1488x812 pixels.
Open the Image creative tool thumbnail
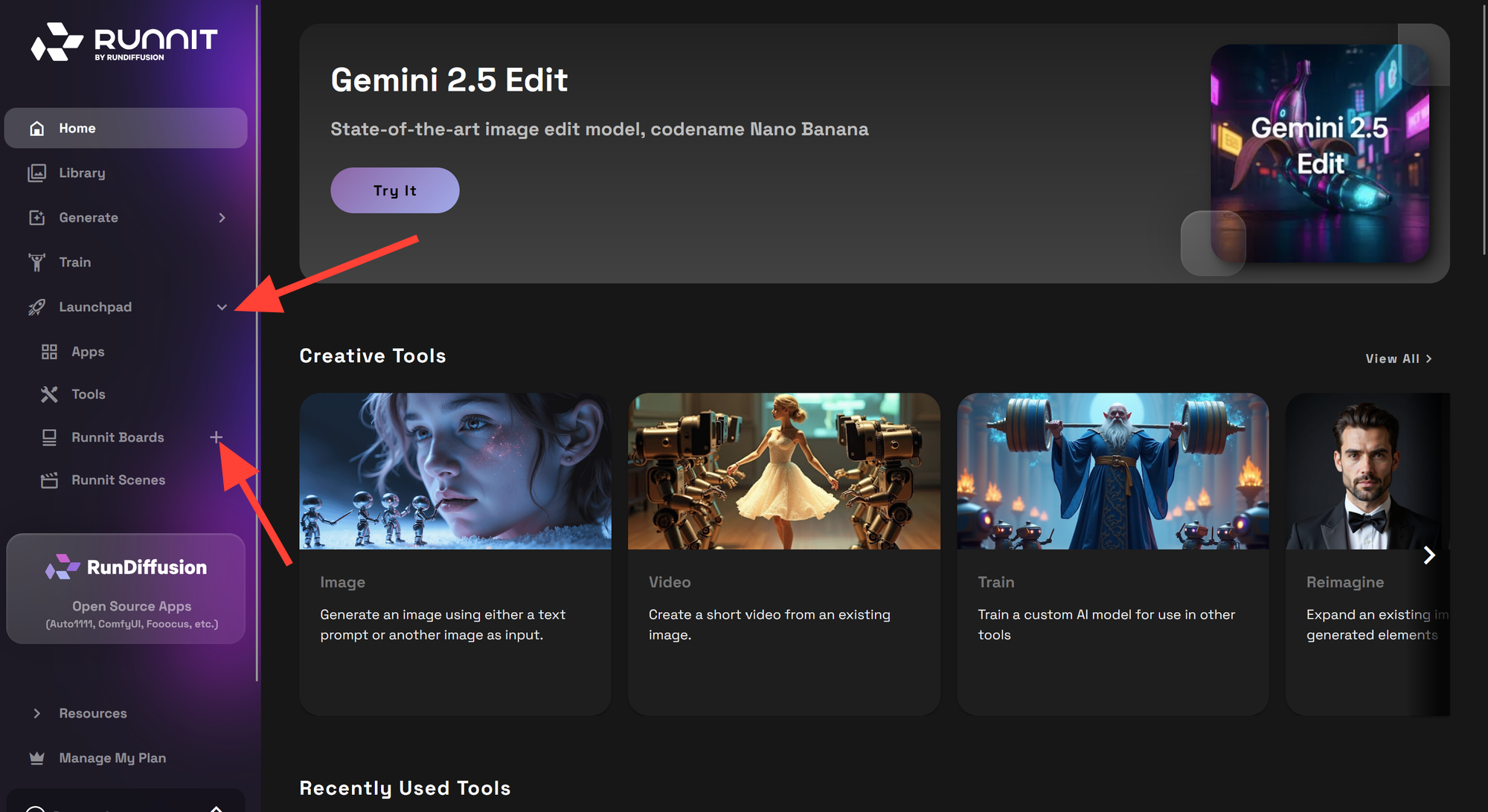455,471
